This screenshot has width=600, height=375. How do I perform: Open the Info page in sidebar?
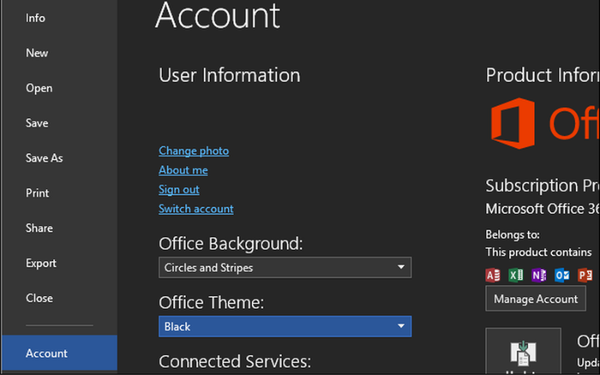point(35,18)
